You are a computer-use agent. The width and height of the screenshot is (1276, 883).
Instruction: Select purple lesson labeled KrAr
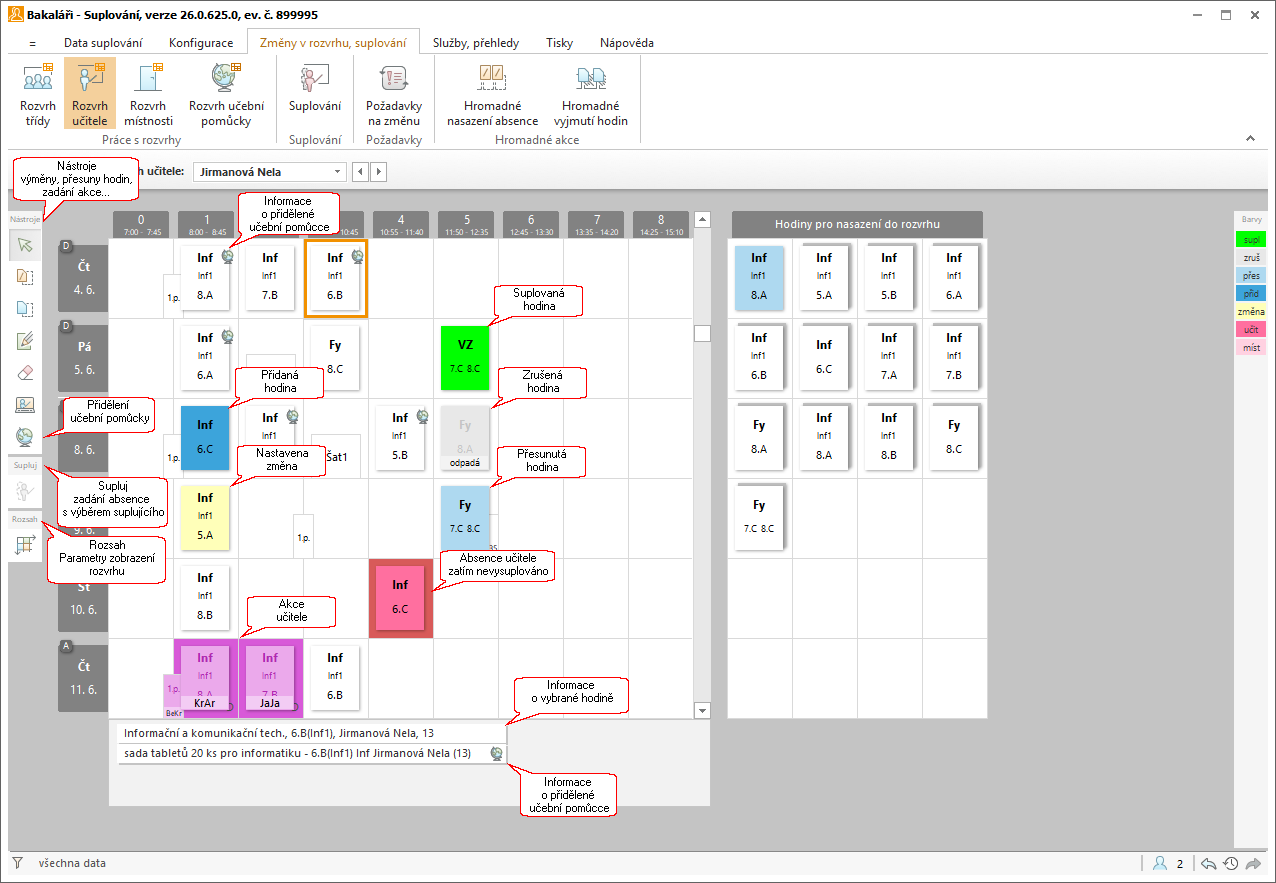point(205,679)
